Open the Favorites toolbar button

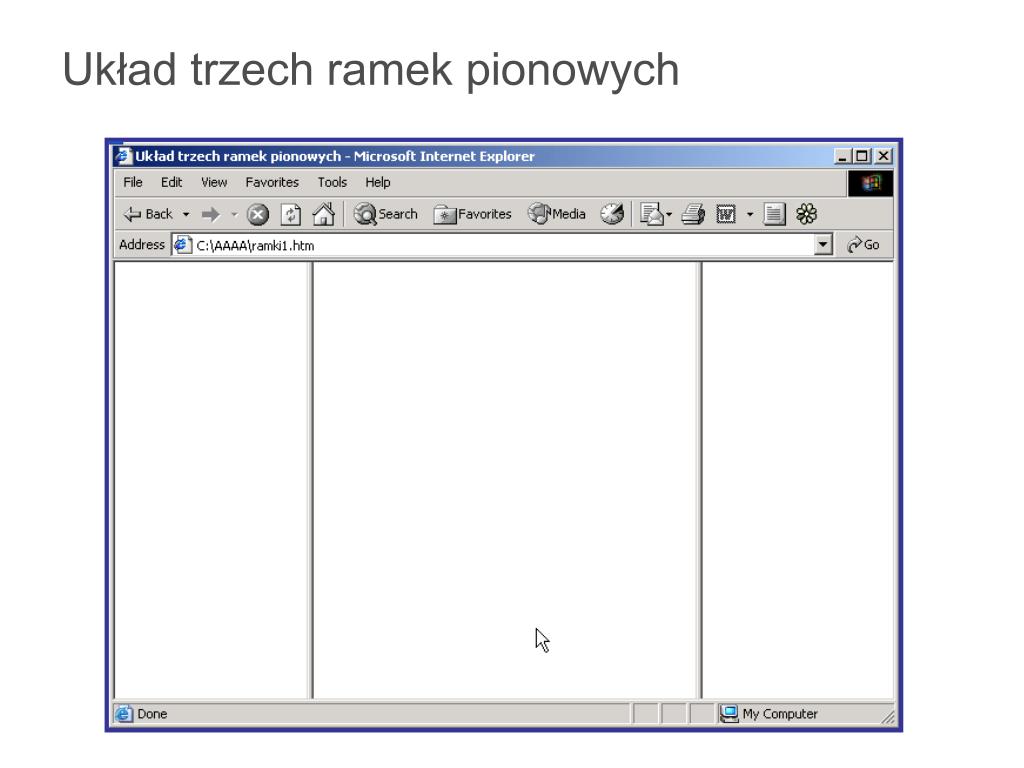coord(472,214)
